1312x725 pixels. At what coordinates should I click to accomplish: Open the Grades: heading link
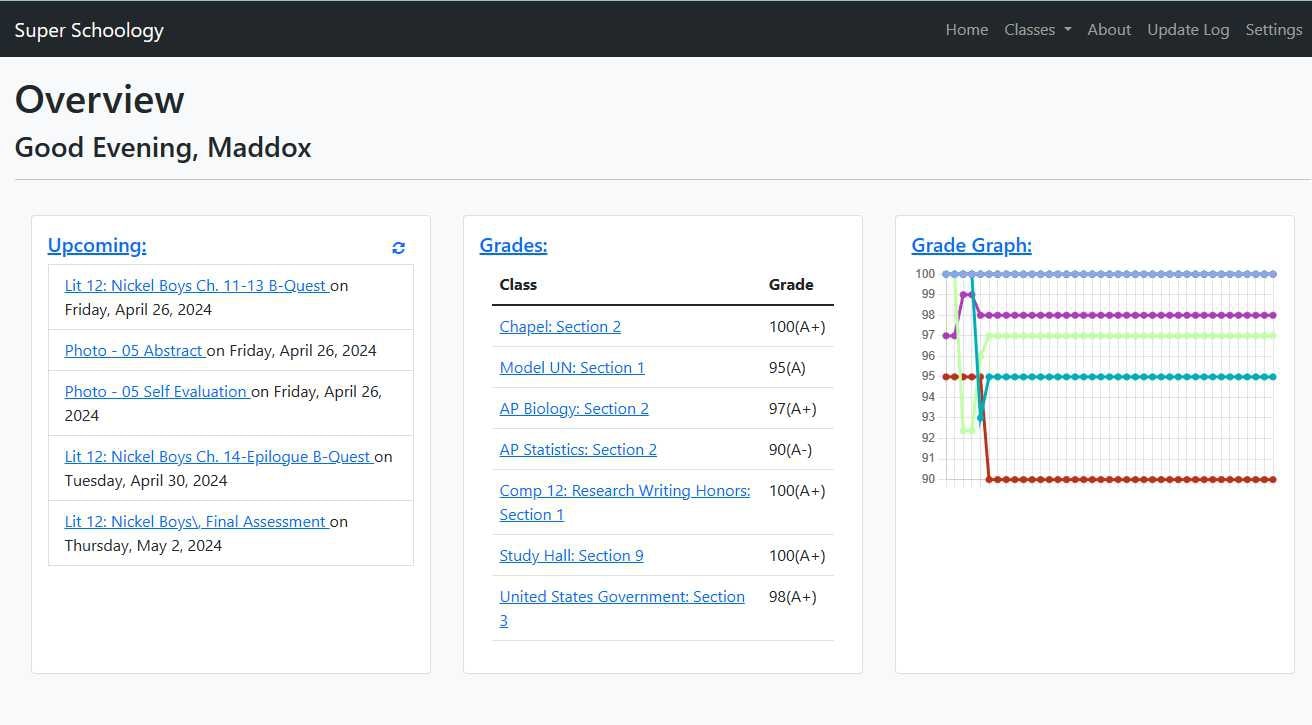pos(513,245)
